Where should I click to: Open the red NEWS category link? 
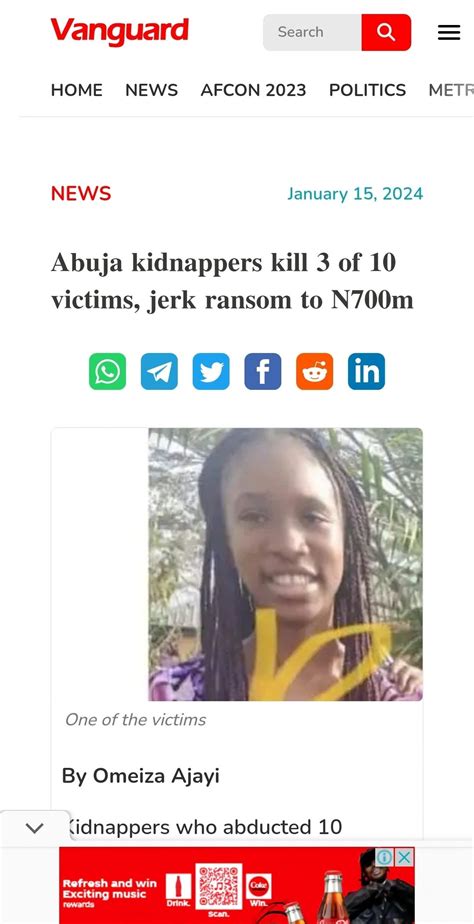81,193
